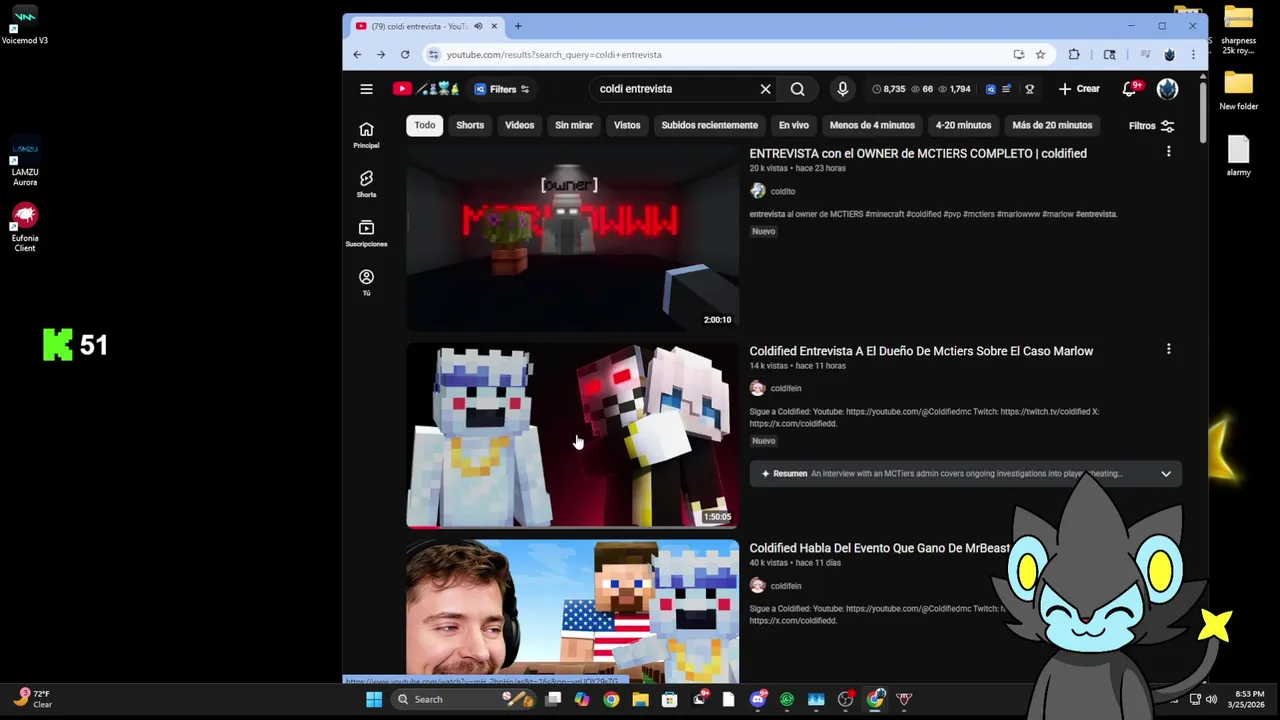Open the Coldified Entrevista A El Dueño title
This screenshot has height=720, width=1280.
921,351
